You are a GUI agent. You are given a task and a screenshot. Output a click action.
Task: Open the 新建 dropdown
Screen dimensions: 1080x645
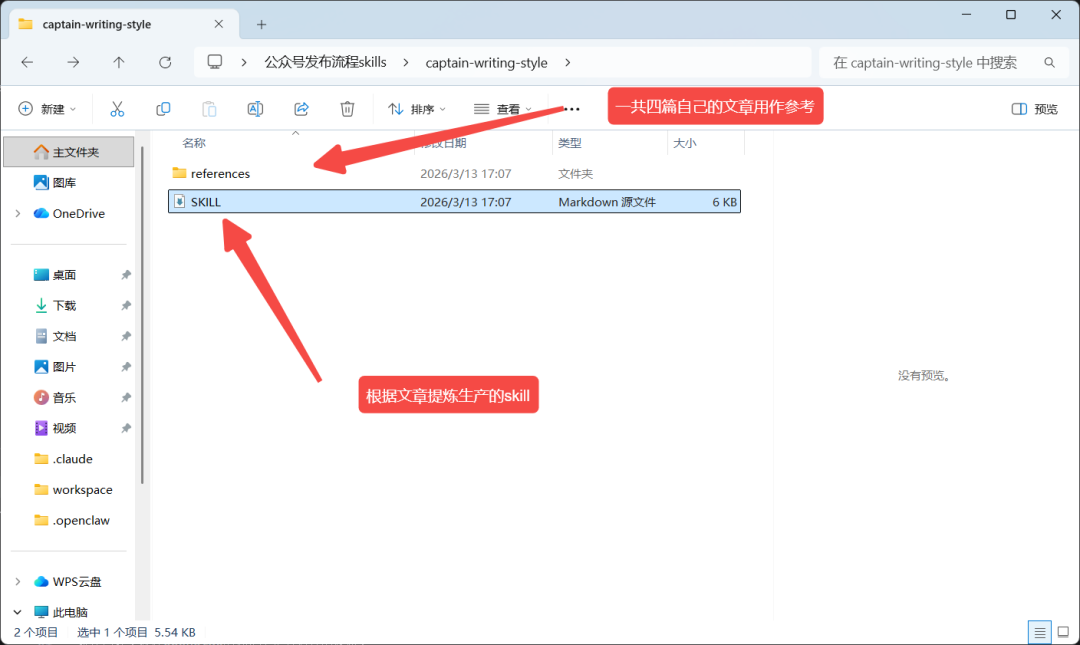[47, 109]
